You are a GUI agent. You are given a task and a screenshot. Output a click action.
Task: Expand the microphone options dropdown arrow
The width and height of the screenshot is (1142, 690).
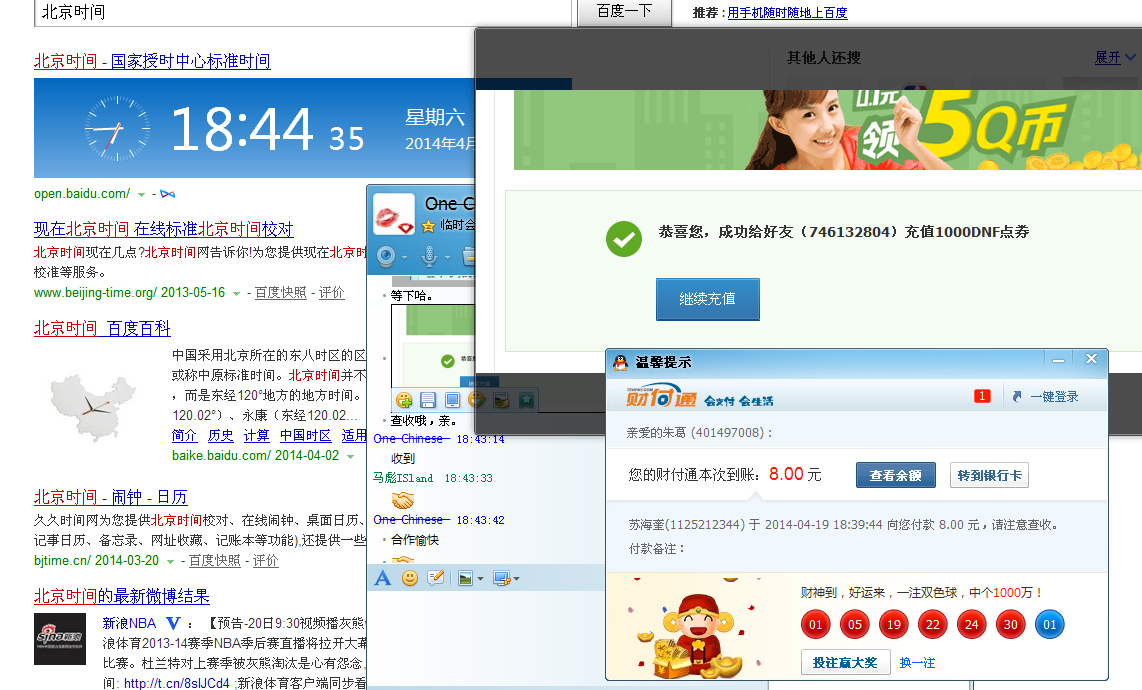(447, 257)
